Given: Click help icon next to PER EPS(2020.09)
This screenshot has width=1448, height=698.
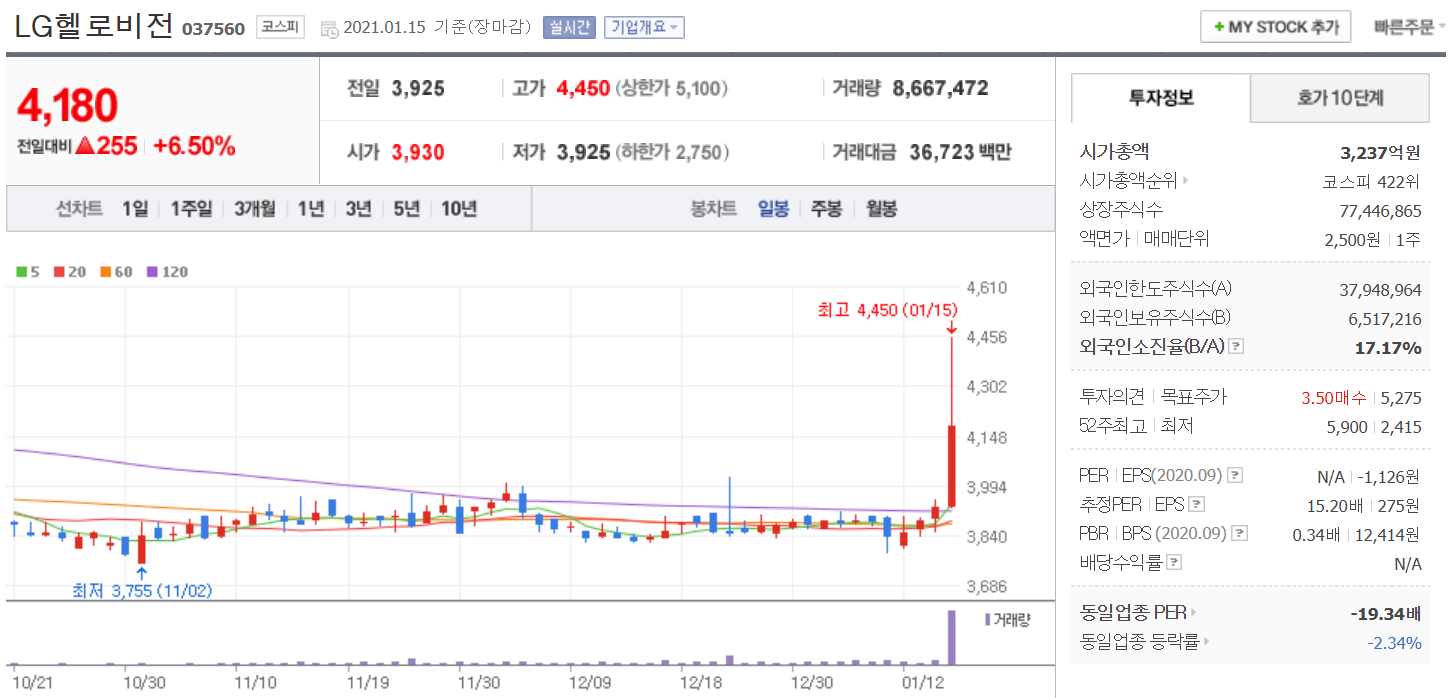Looking at the screenshot, I should coord(1236,475).
